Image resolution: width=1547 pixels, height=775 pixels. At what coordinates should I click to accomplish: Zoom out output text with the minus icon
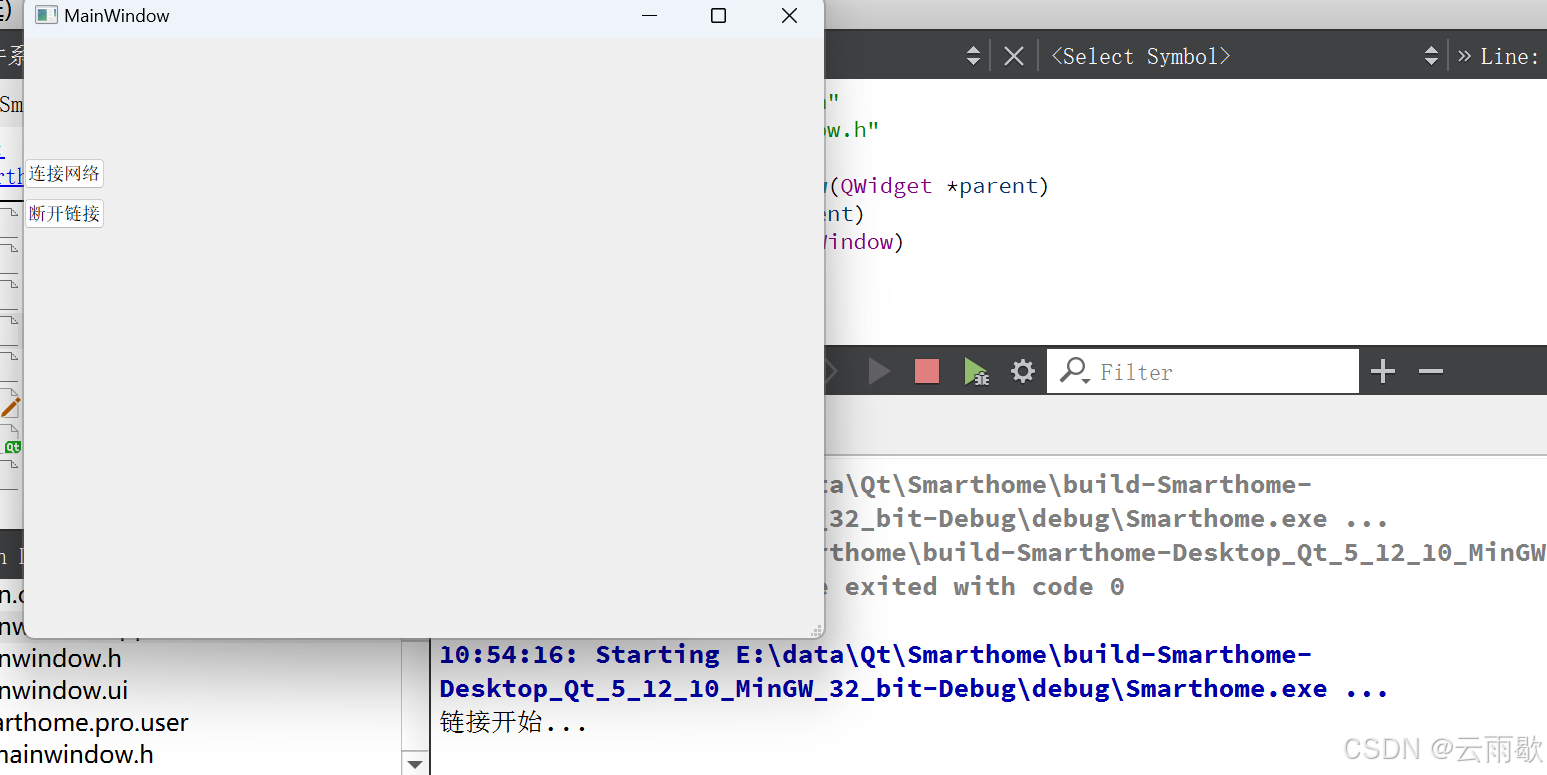(x=1431, y=372)
